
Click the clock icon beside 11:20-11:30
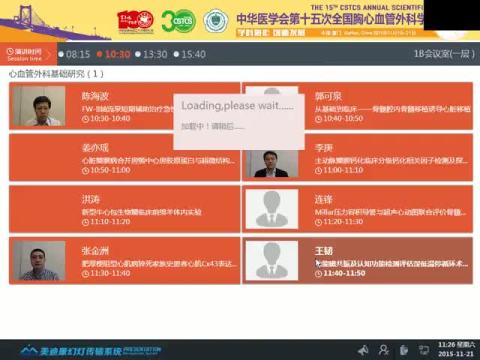tap(318, 222)
